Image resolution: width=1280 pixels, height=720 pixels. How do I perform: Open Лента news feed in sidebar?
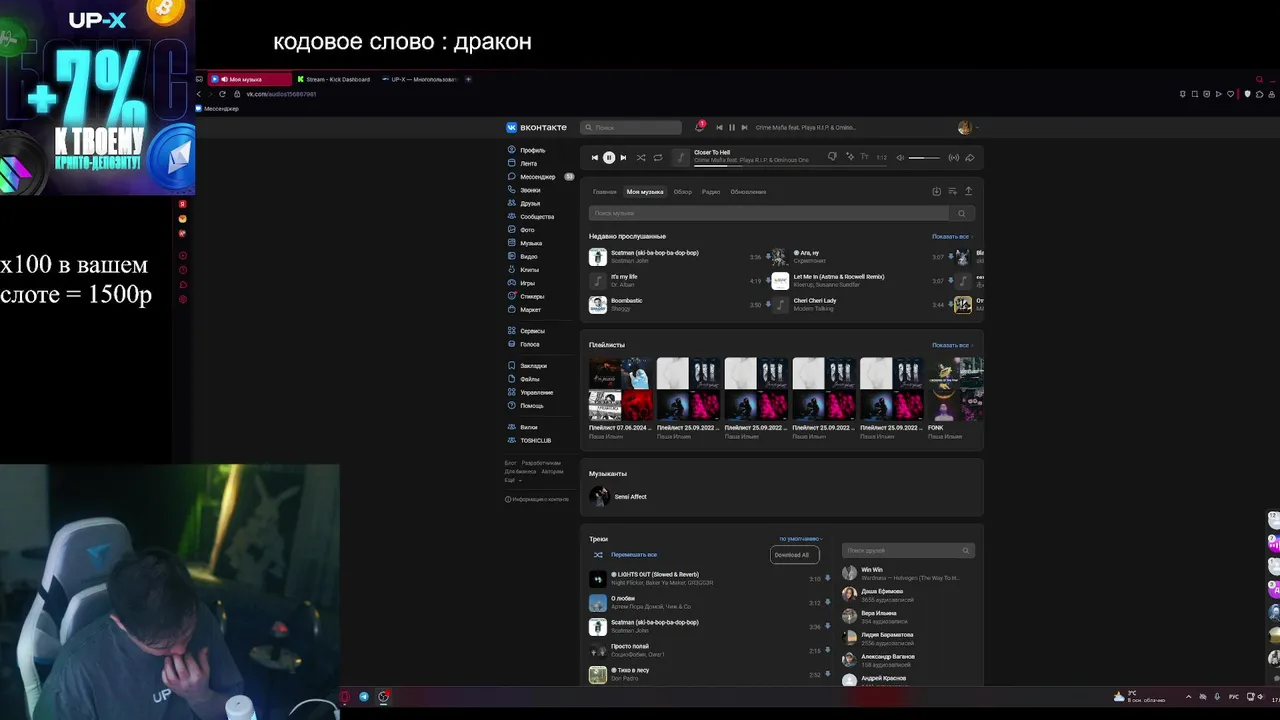point(528,163)
